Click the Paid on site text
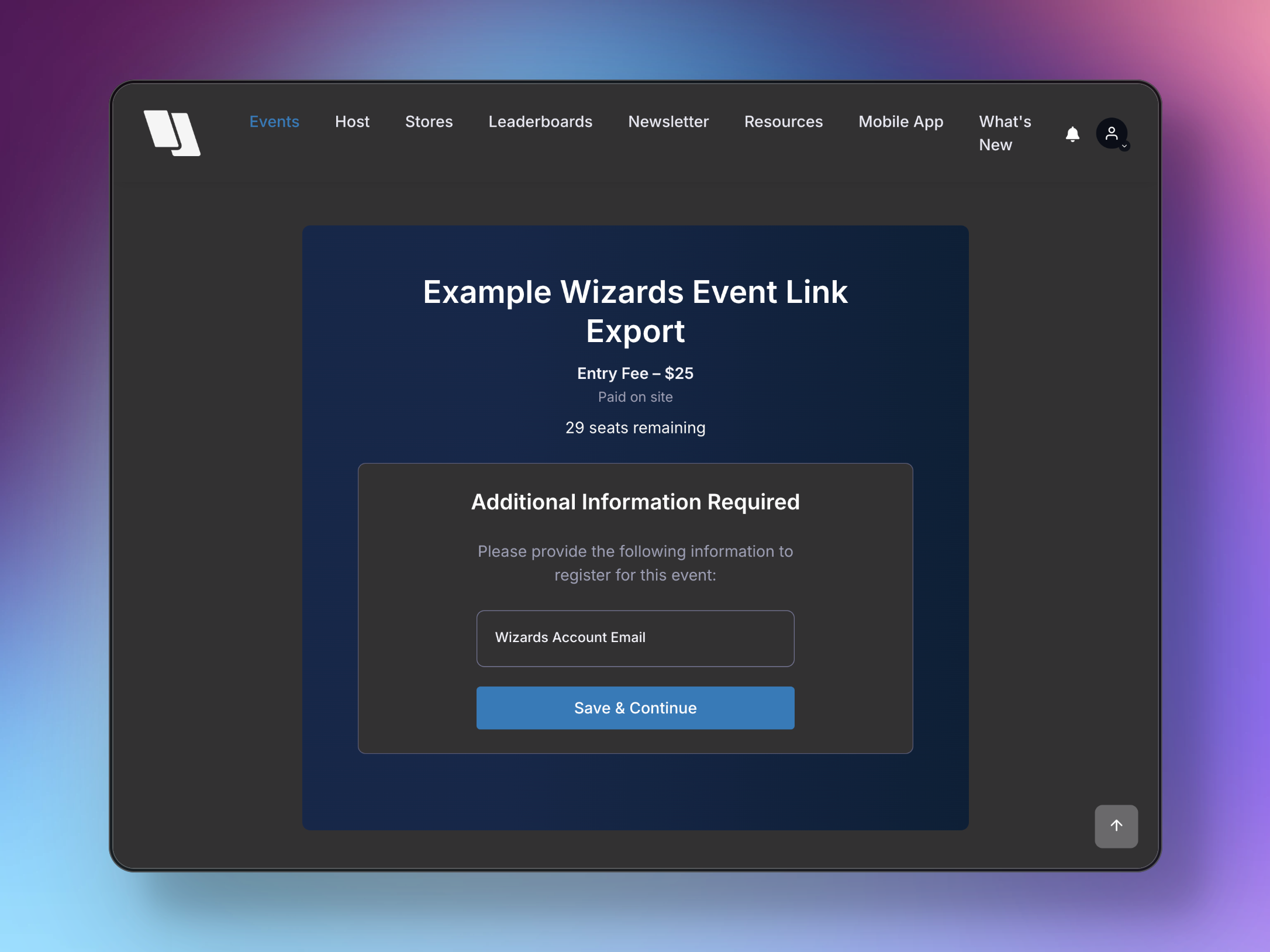 pos(635,397)
